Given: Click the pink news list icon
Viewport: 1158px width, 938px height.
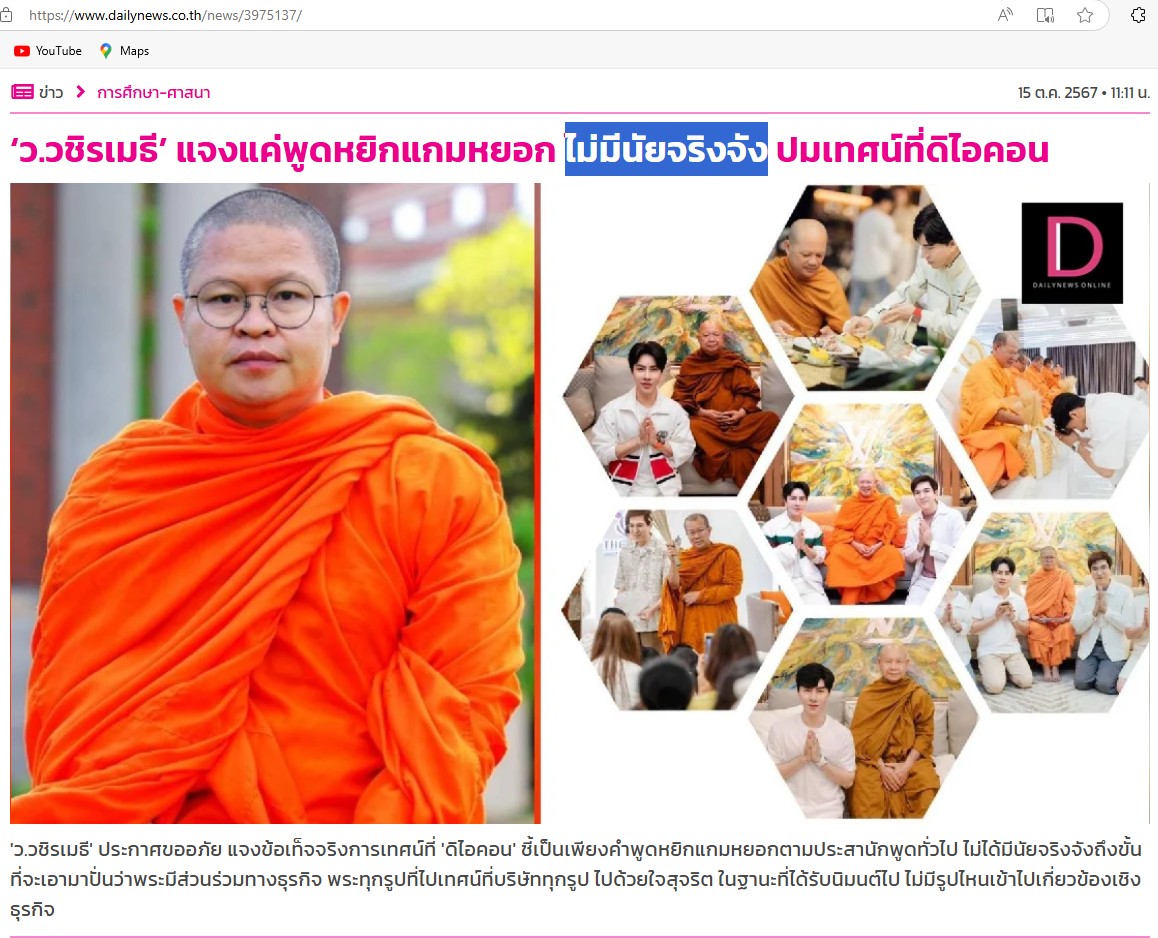Looking at the screenshot, I should [22, 92].
